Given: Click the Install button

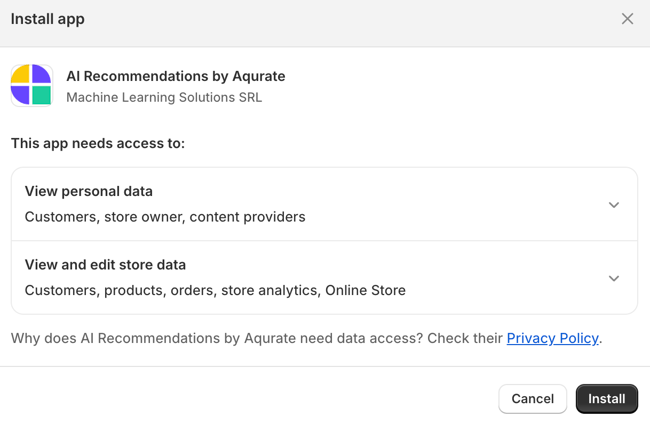Looking at the screenshot, I should click(x=606, y=398).
